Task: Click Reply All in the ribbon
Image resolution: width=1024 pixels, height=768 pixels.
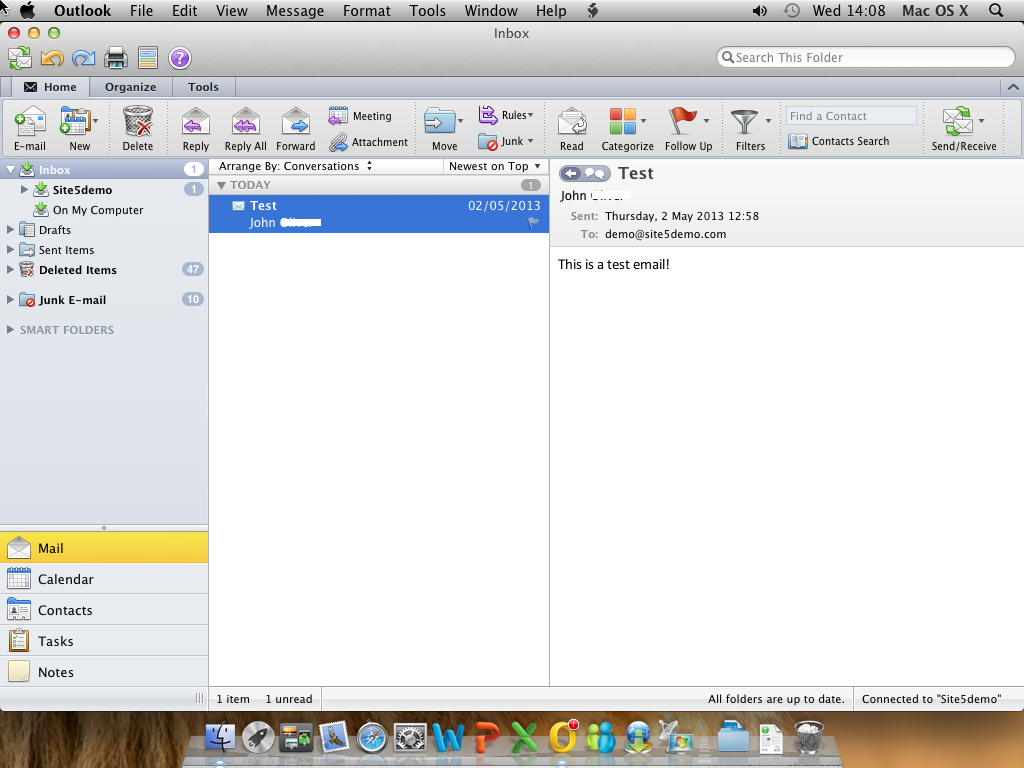Action: [246, 129]
